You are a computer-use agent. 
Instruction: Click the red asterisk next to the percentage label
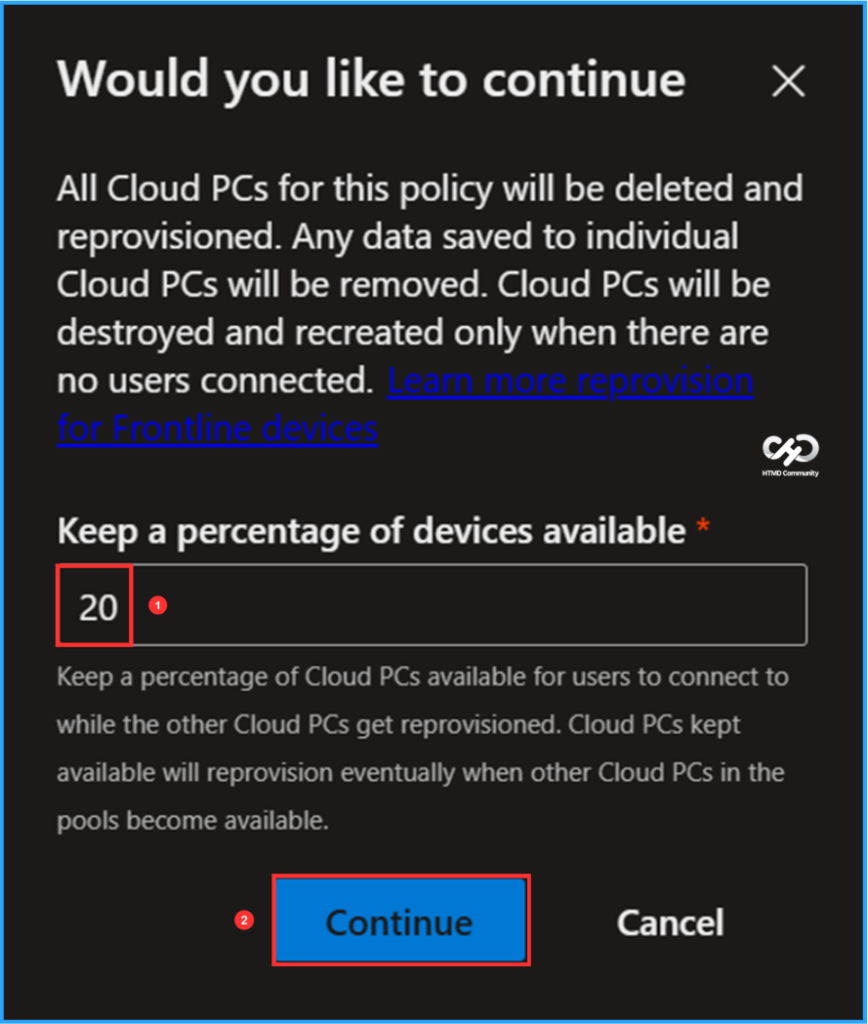(703, 528)
